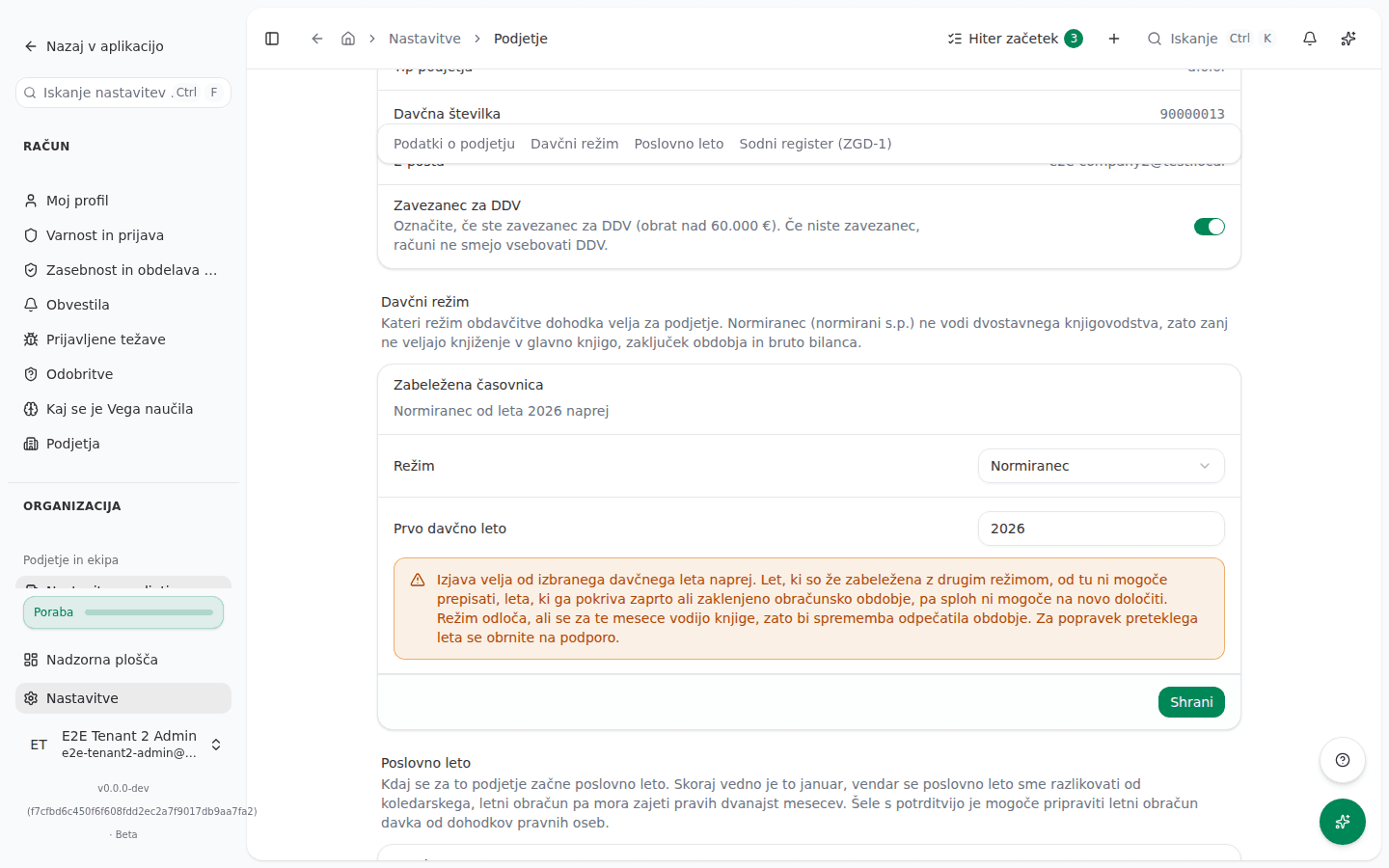Image resolution: width=1389 pixels, height=868 pixels.
Task: Open Kaj se je Vega naučila
Action: 123,409
